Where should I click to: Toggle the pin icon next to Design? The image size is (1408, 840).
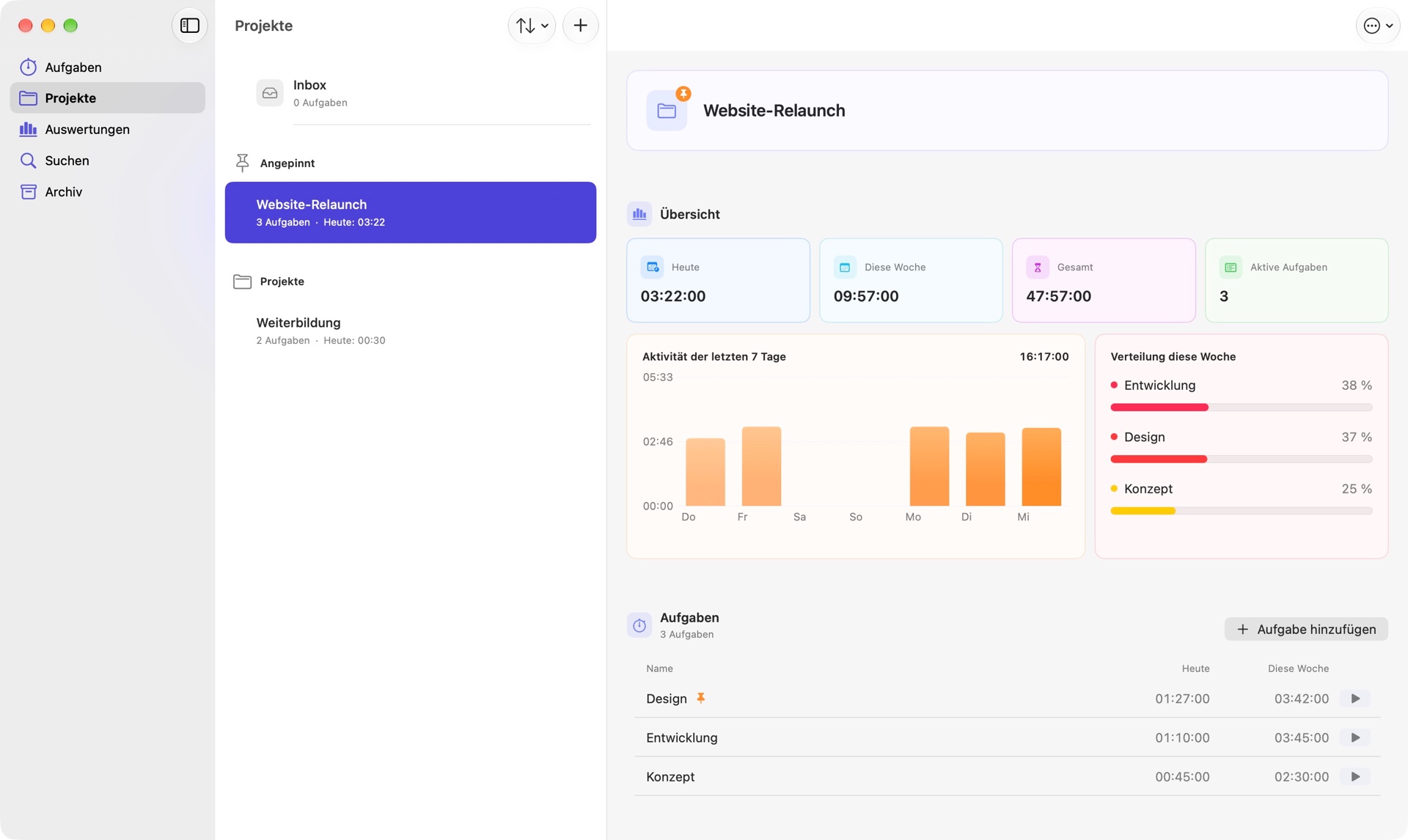point(701,698)
